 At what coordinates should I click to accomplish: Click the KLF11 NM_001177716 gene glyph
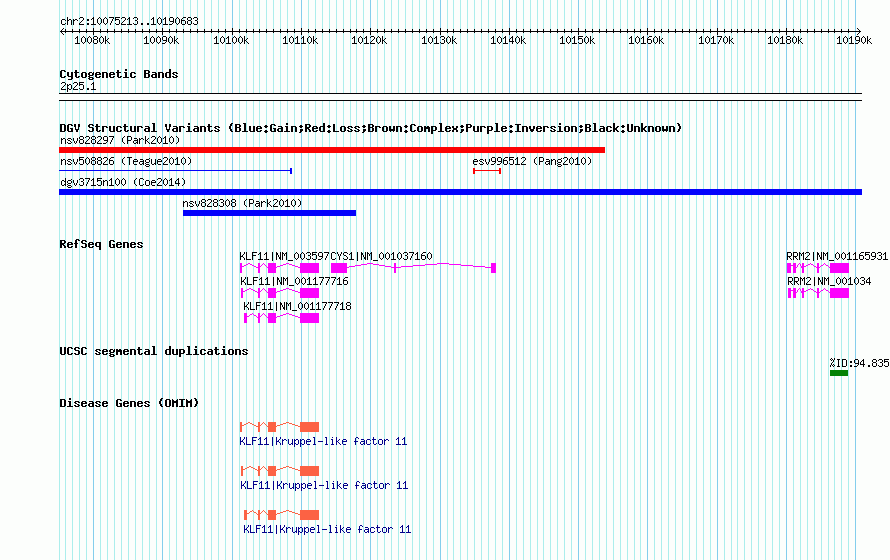click(280, 293)
